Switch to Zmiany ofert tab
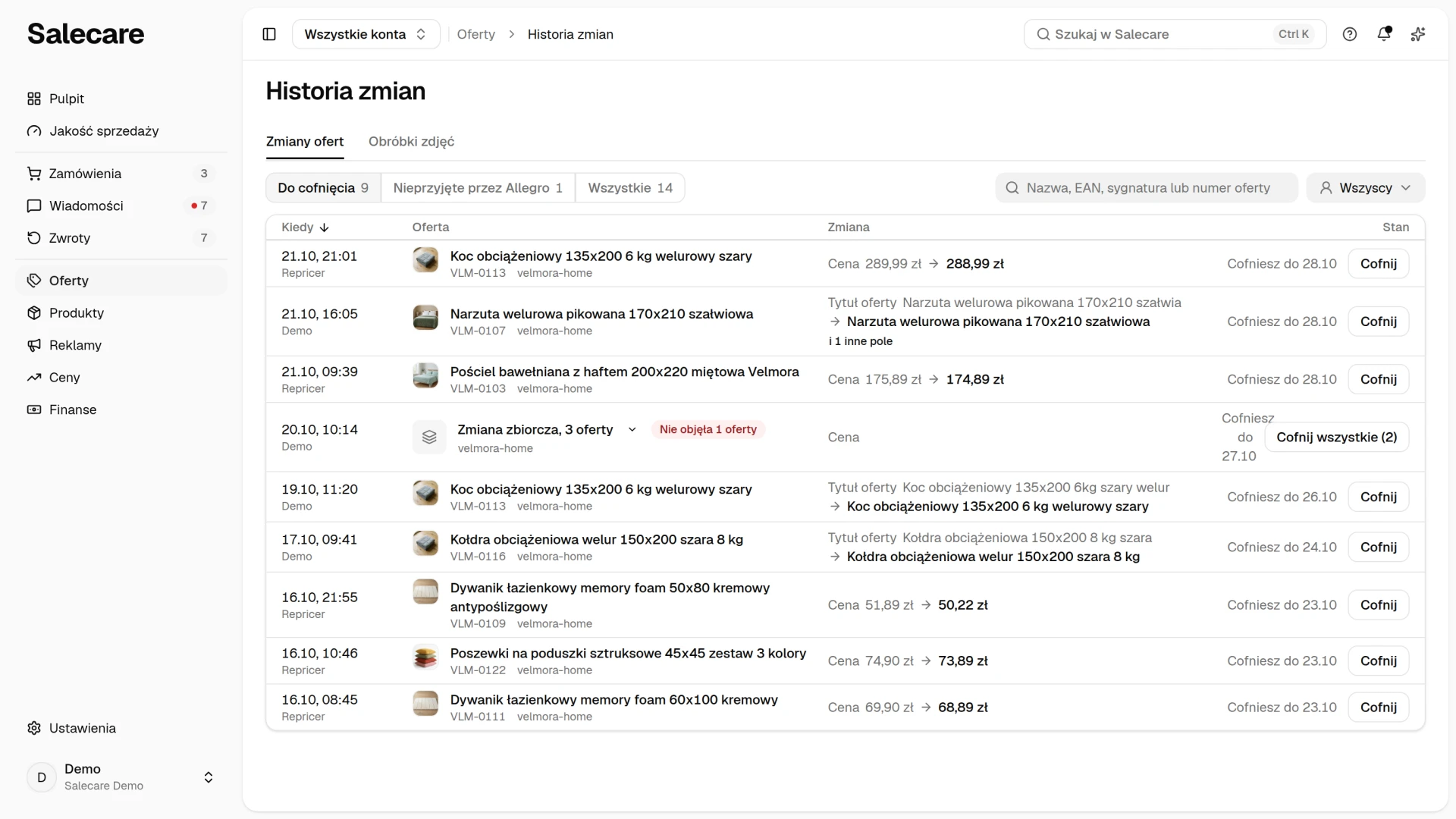The image size is (1456, 819). pos(305,142)
